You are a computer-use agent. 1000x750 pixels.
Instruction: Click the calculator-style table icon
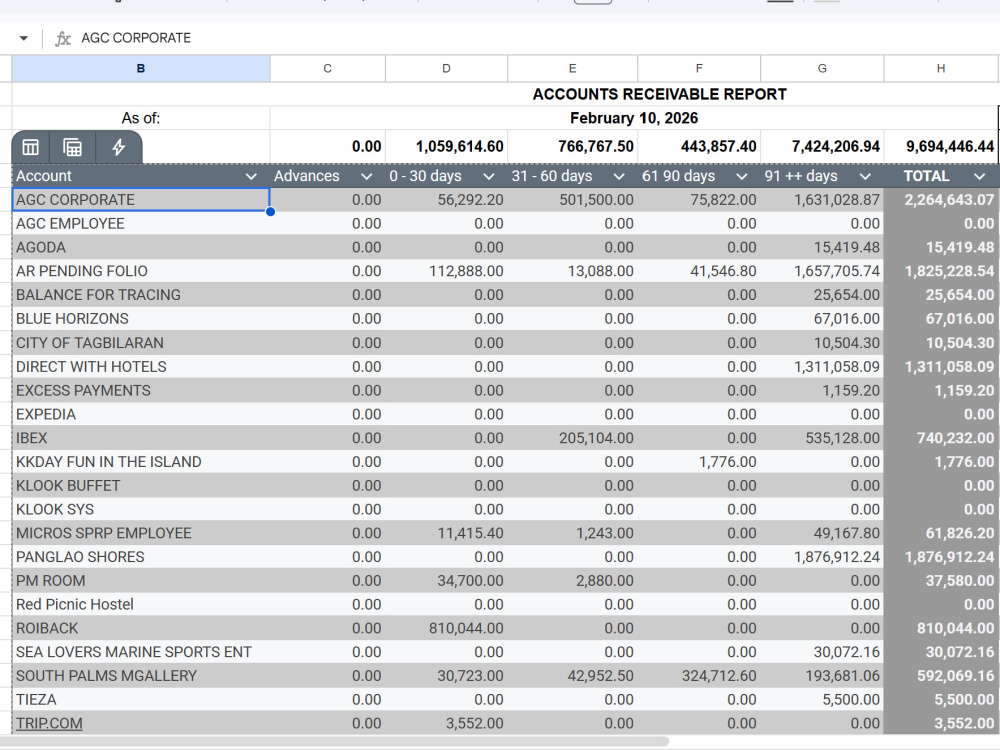pos(73,147)
